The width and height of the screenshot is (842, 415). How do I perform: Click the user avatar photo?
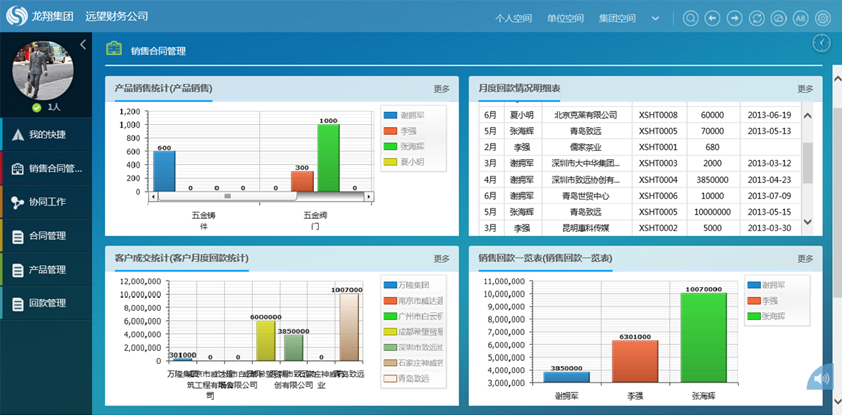(42, 70)
